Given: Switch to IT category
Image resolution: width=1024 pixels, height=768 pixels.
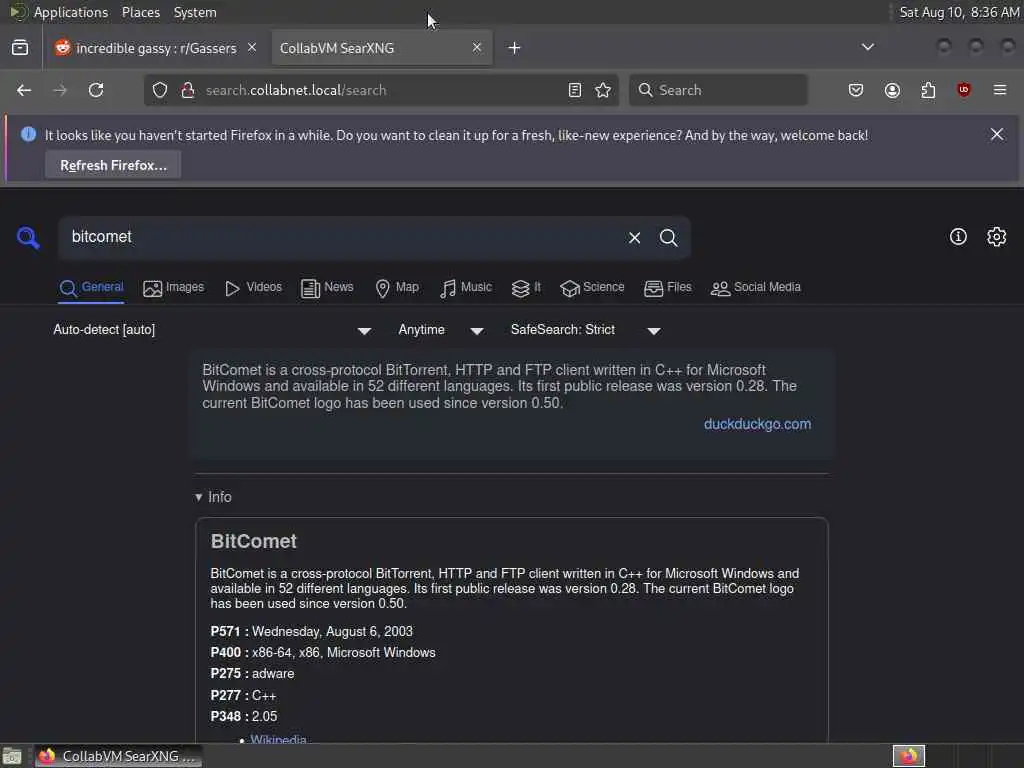Looking at the screenshot, I should pos(526,287).
